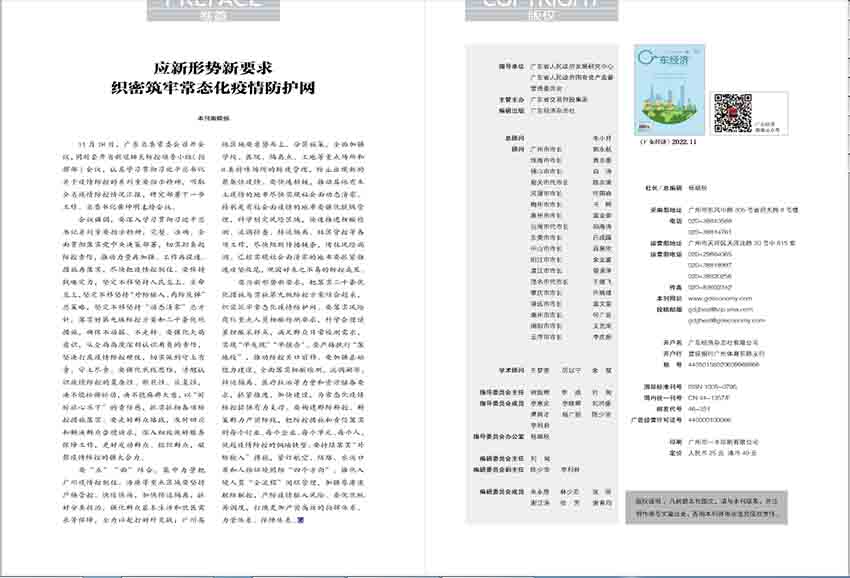Viewport: 850px width, 578px height.
Task: Click the CN 44-1357/F number
Action: pyautogui.click(x=705, y=396)
